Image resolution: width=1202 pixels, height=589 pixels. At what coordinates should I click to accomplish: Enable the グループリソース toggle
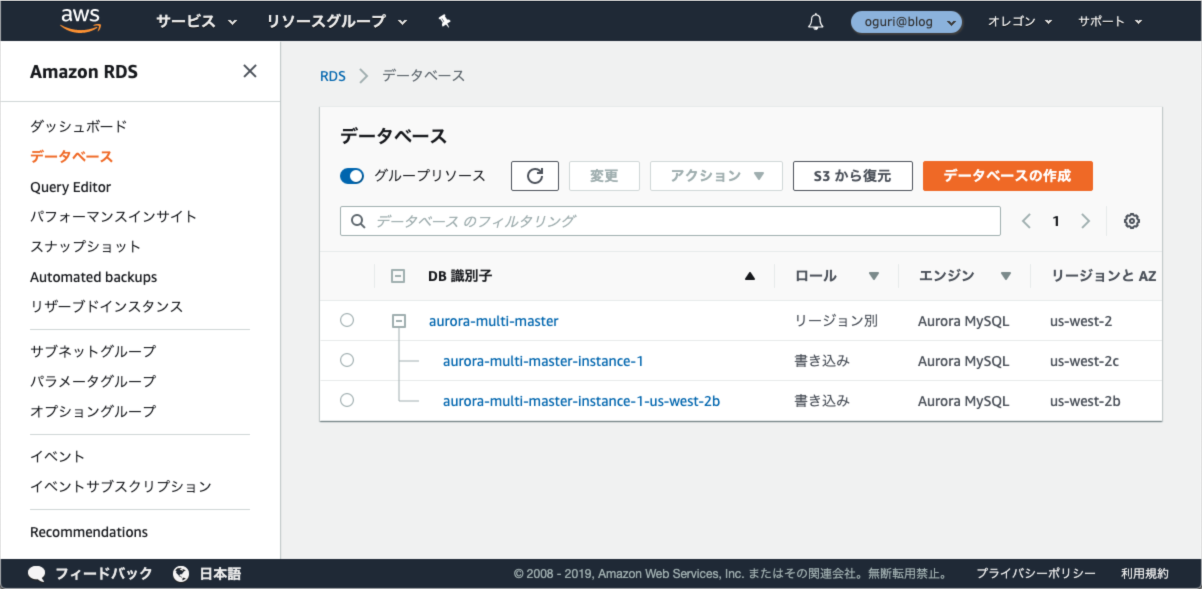click(x=351, y=175)
